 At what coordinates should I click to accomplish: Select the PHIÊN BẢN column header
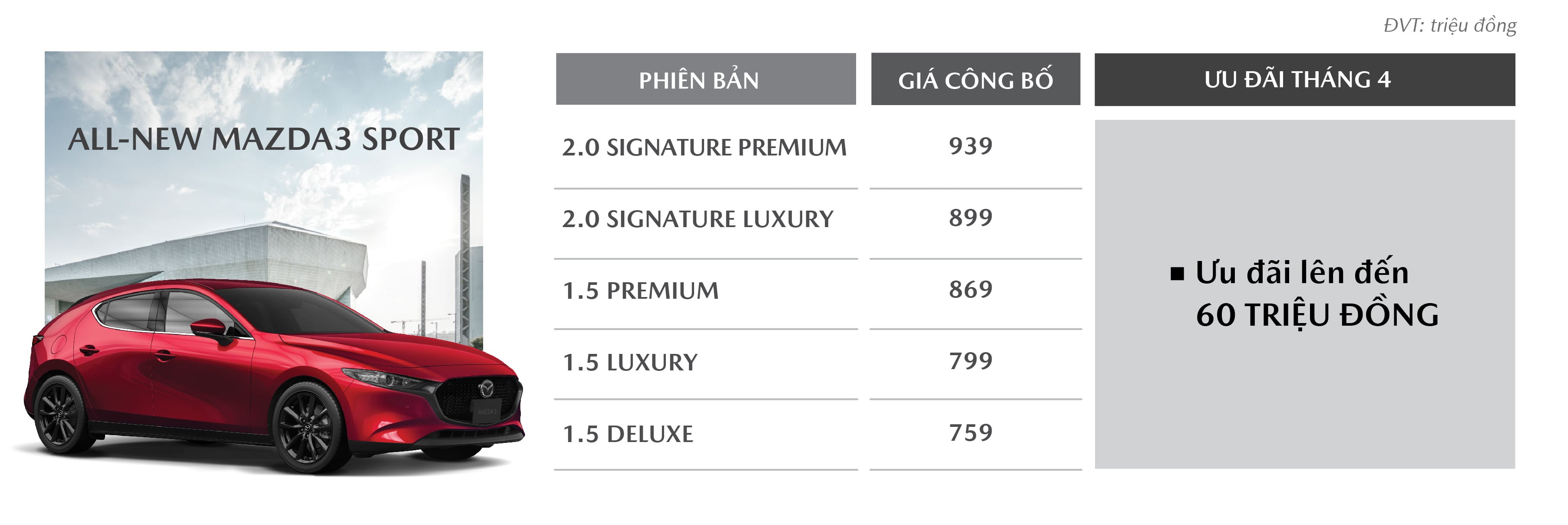point(705,79)
